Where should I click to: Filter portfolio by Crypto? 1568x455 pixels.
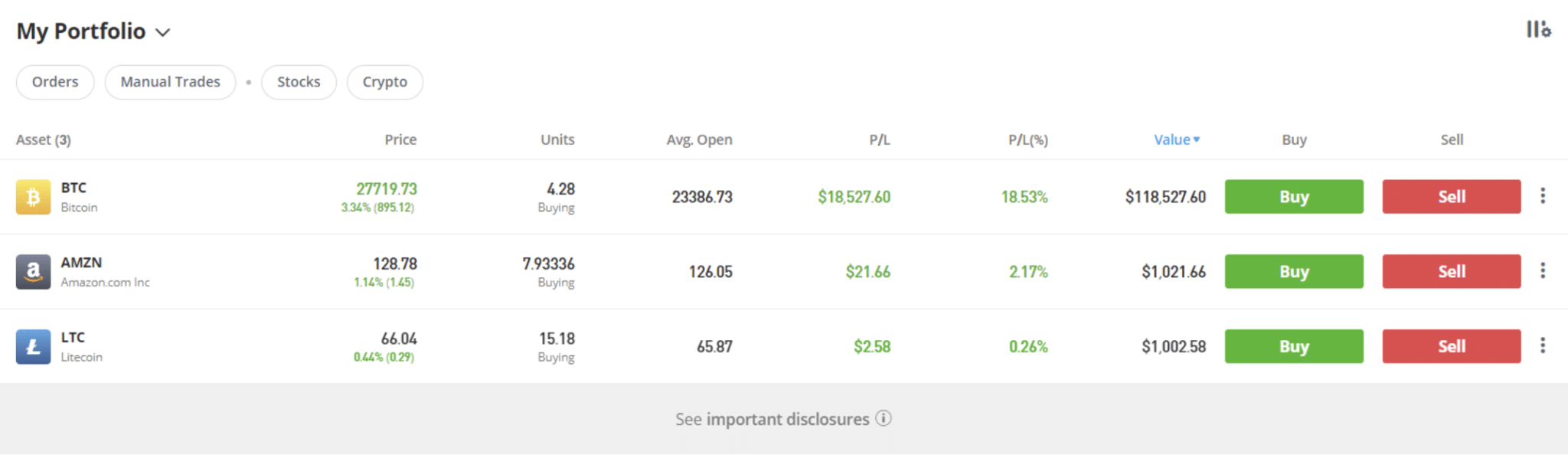[x=385, y=82]
